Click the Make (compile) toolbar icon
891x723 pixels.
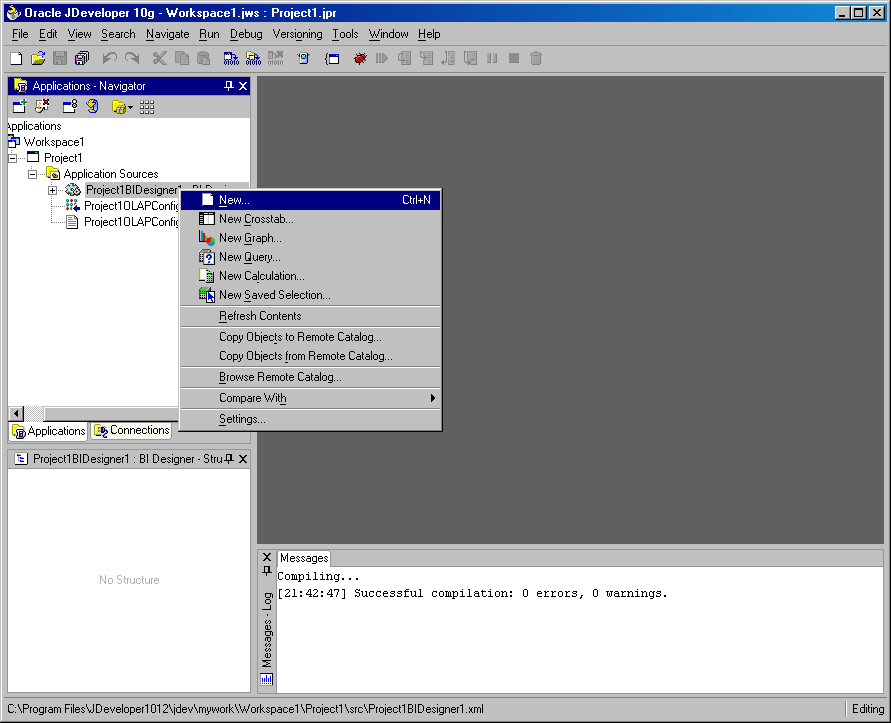click(231, 58)
